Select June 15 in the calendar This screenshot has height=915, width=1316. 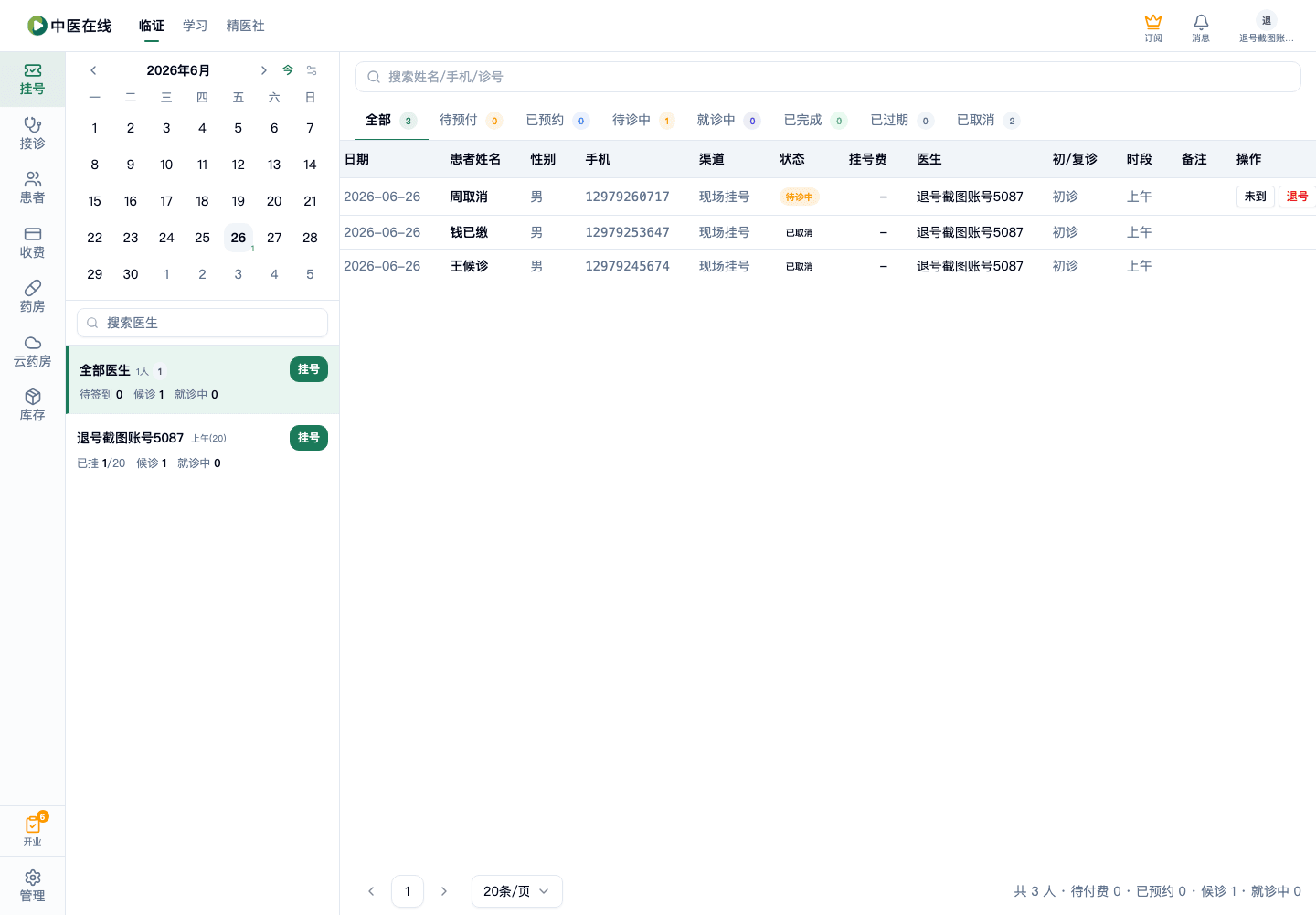tap(95, 201)
